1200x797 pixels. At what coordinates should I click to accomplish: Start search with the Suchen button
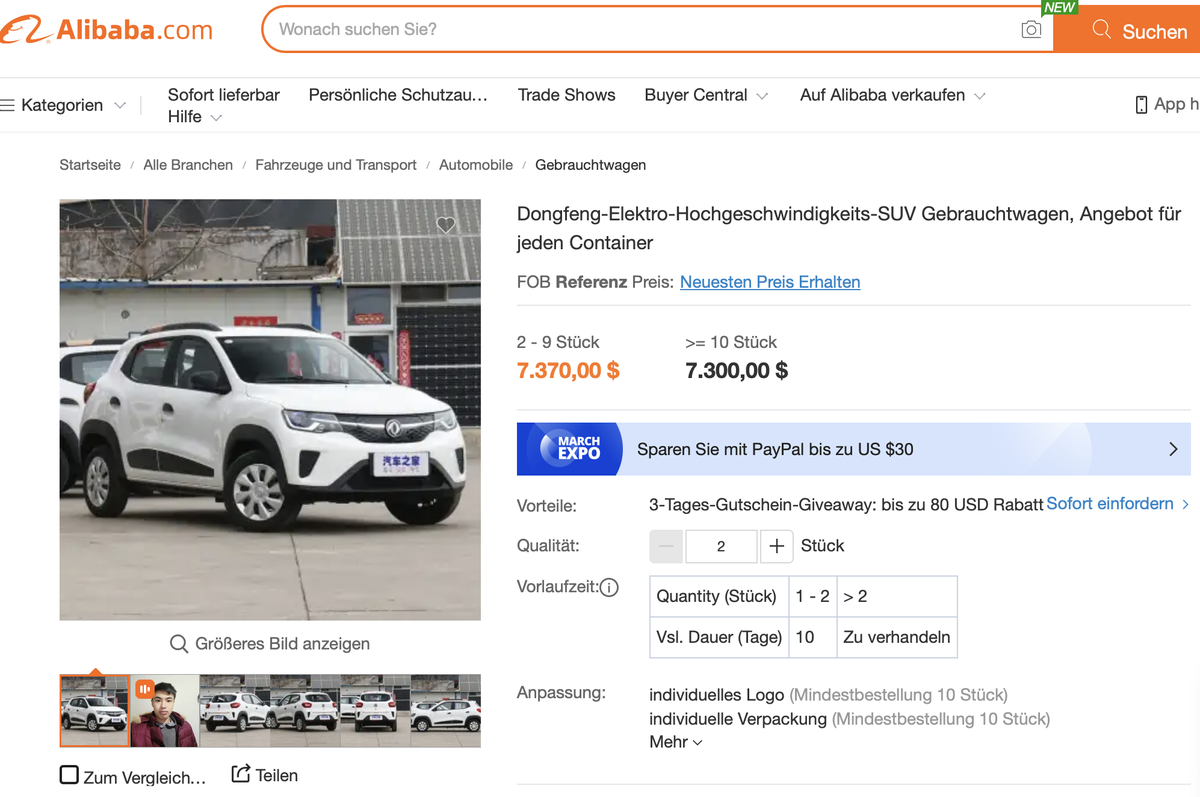pos(1127,30)
